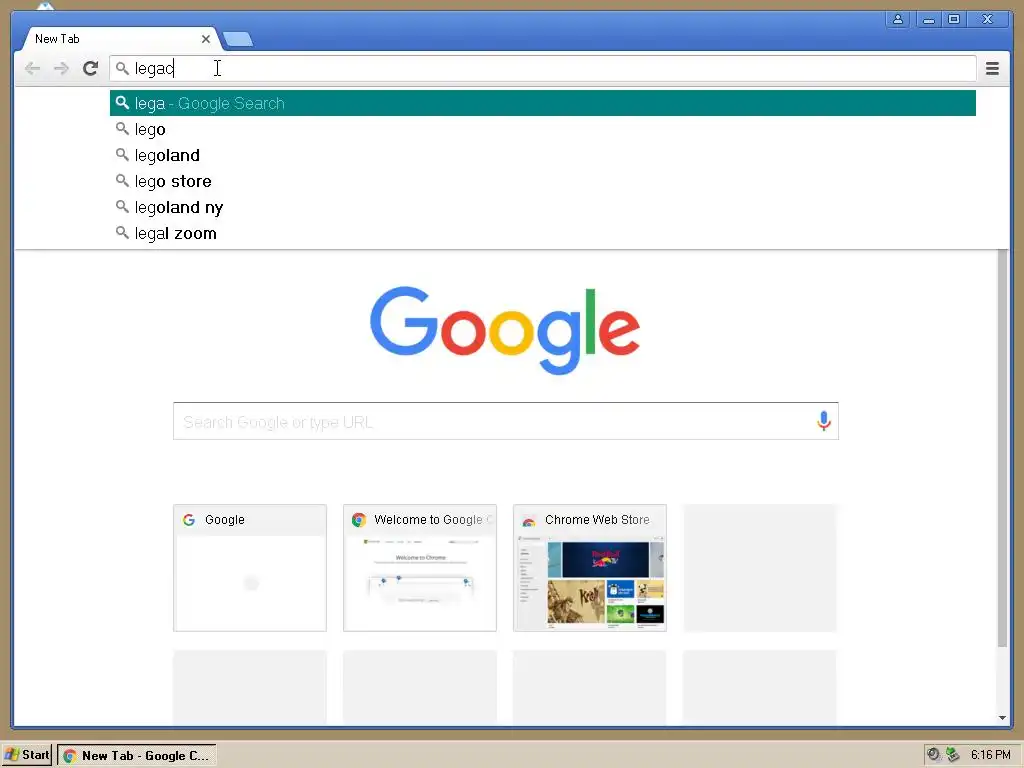The height and width of the screenshot is (768, 1024).
Task: Click the 6:16 PM taskbar clock
Action: click(991, 755)
